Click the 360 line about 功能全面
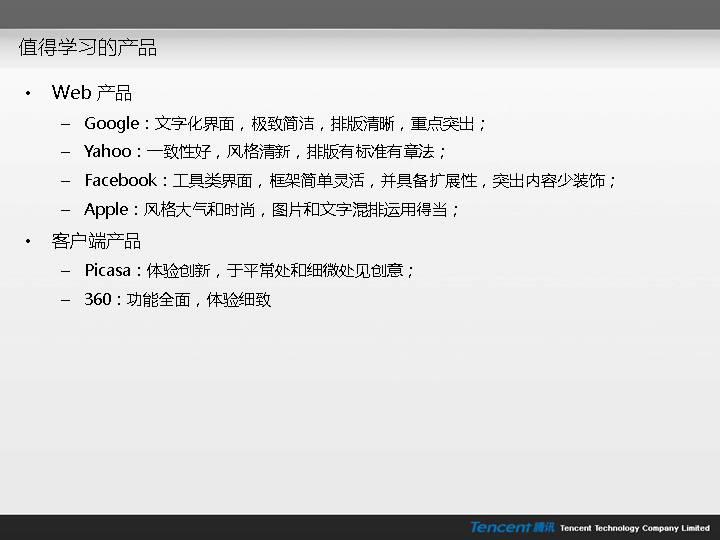 click(x=178, y=300)
